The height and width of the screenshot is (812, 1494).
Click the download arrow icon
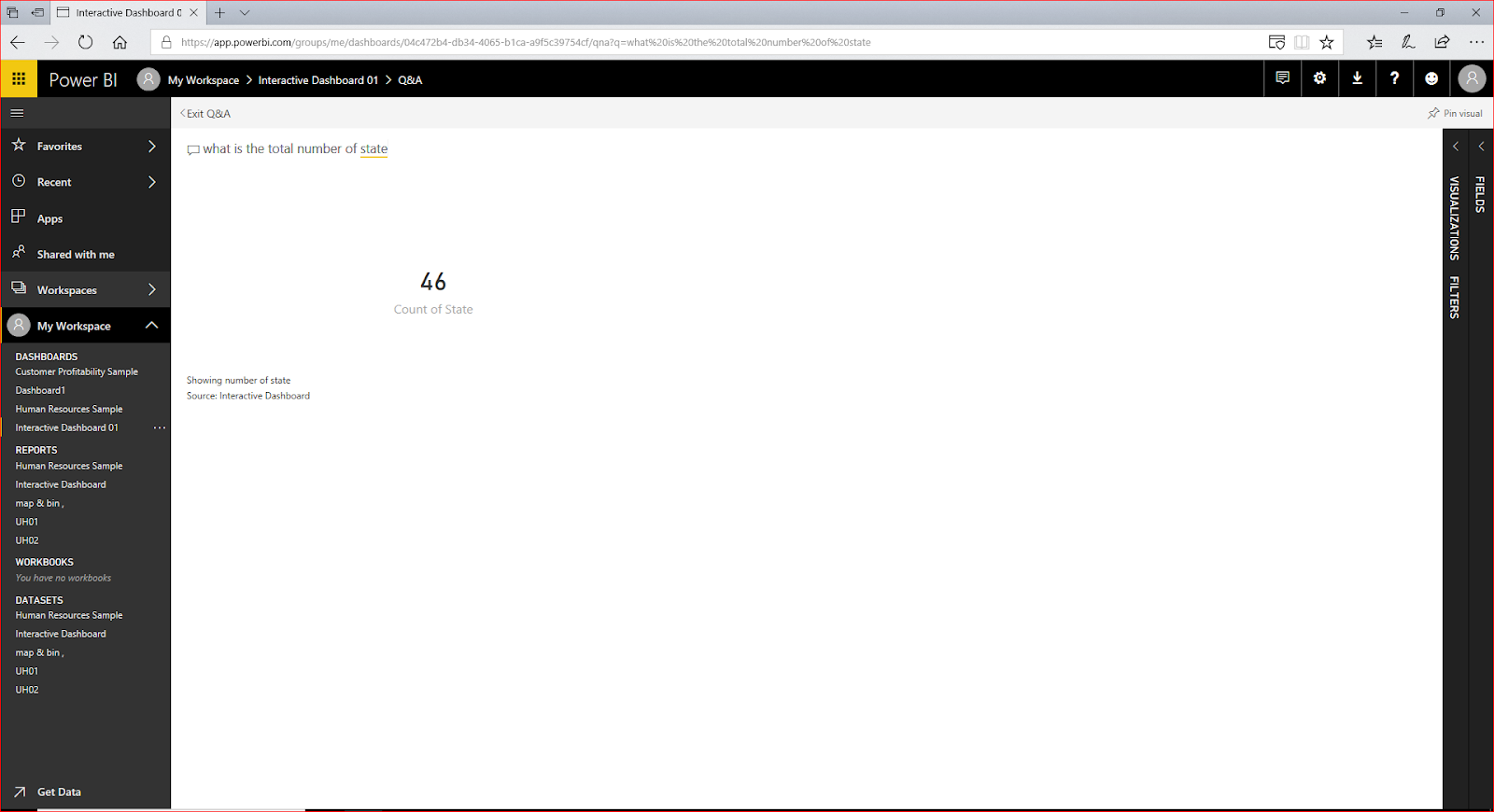pyautogui.click(x=1357, y=78)
